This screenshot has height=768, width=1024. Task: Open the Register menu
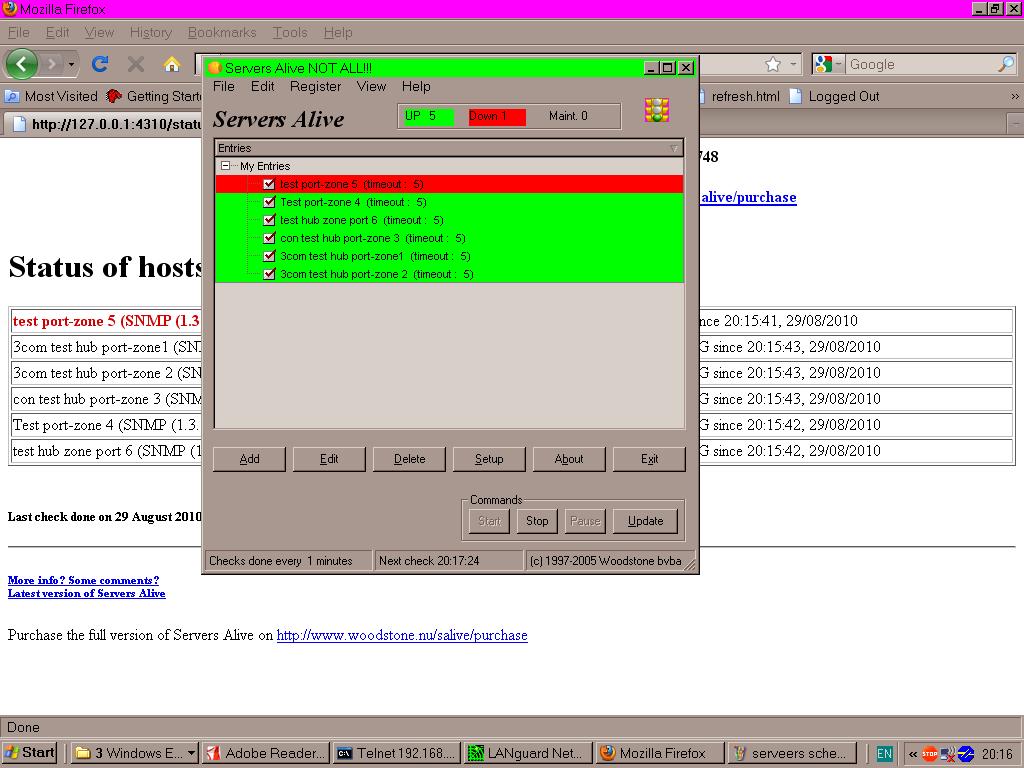[315, 87]
